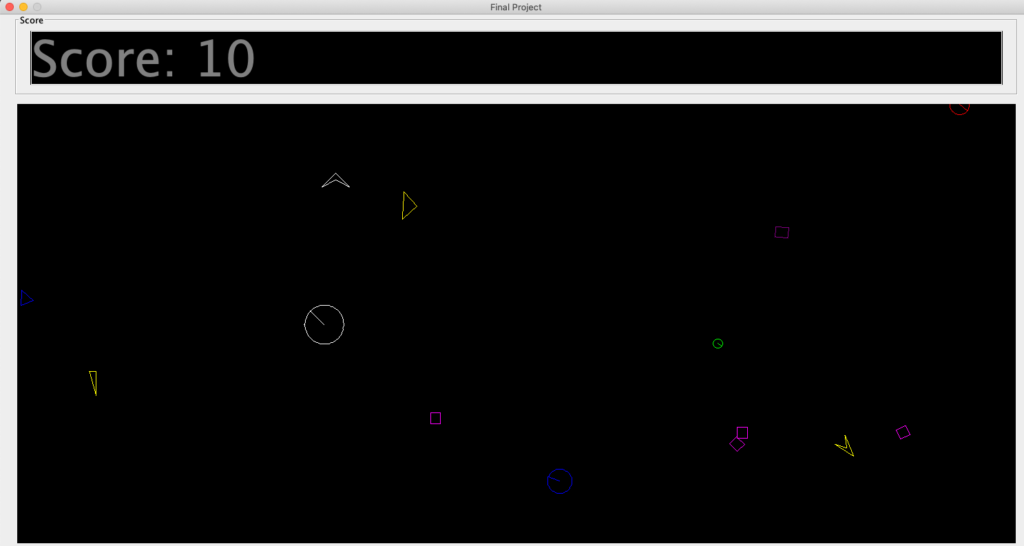The height and width of the screenshot is (546, 1024).
Task: Click the "Score" panel label
Action: pyautogui.click(x=31, y=20)
